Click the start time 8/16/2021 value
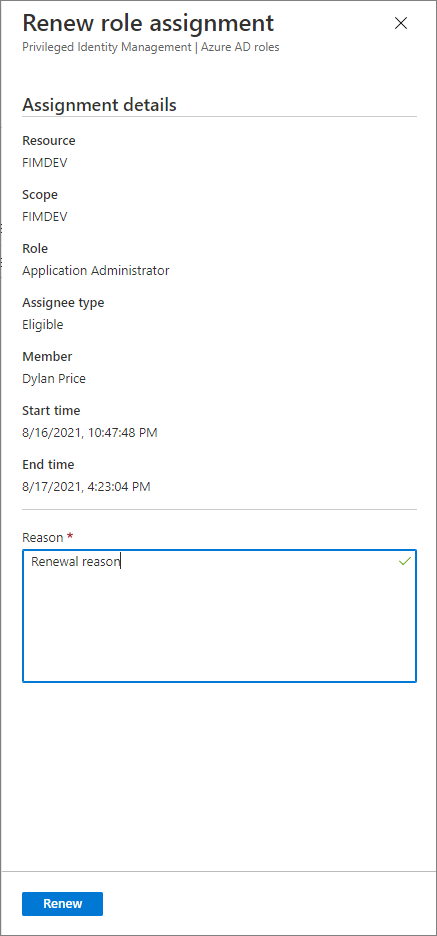 click(x=90, y=433)
